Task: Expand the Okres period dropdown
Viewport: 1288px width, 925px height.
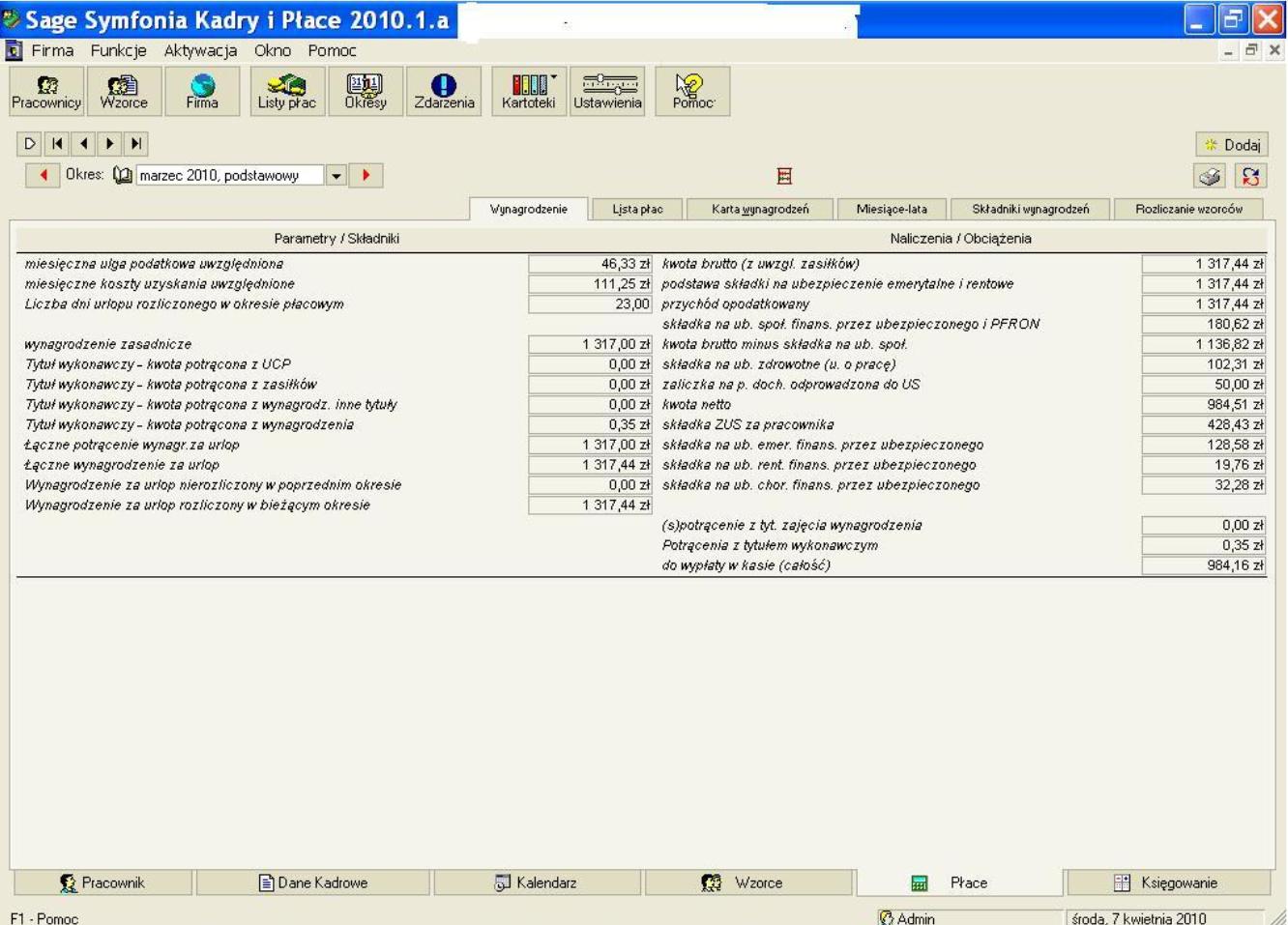Action: (x=336, y=176)
